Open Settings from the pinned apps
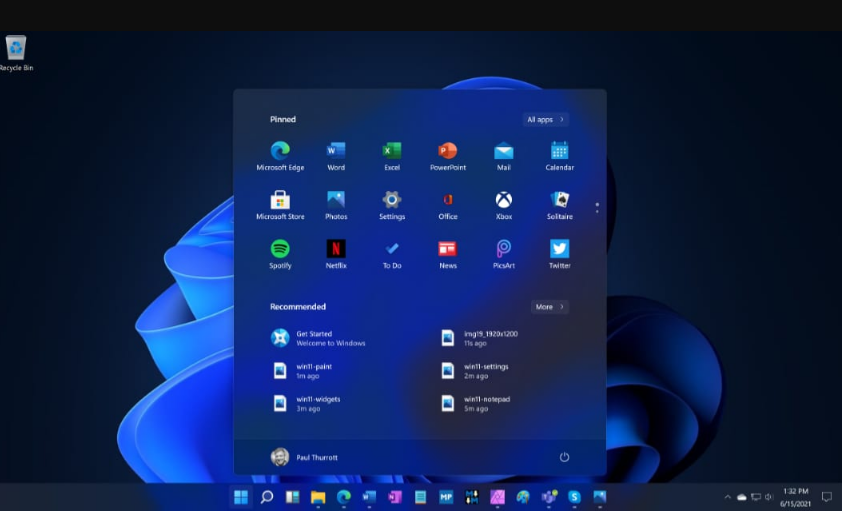This screenshot has height=511, width=842. [391, 205]
